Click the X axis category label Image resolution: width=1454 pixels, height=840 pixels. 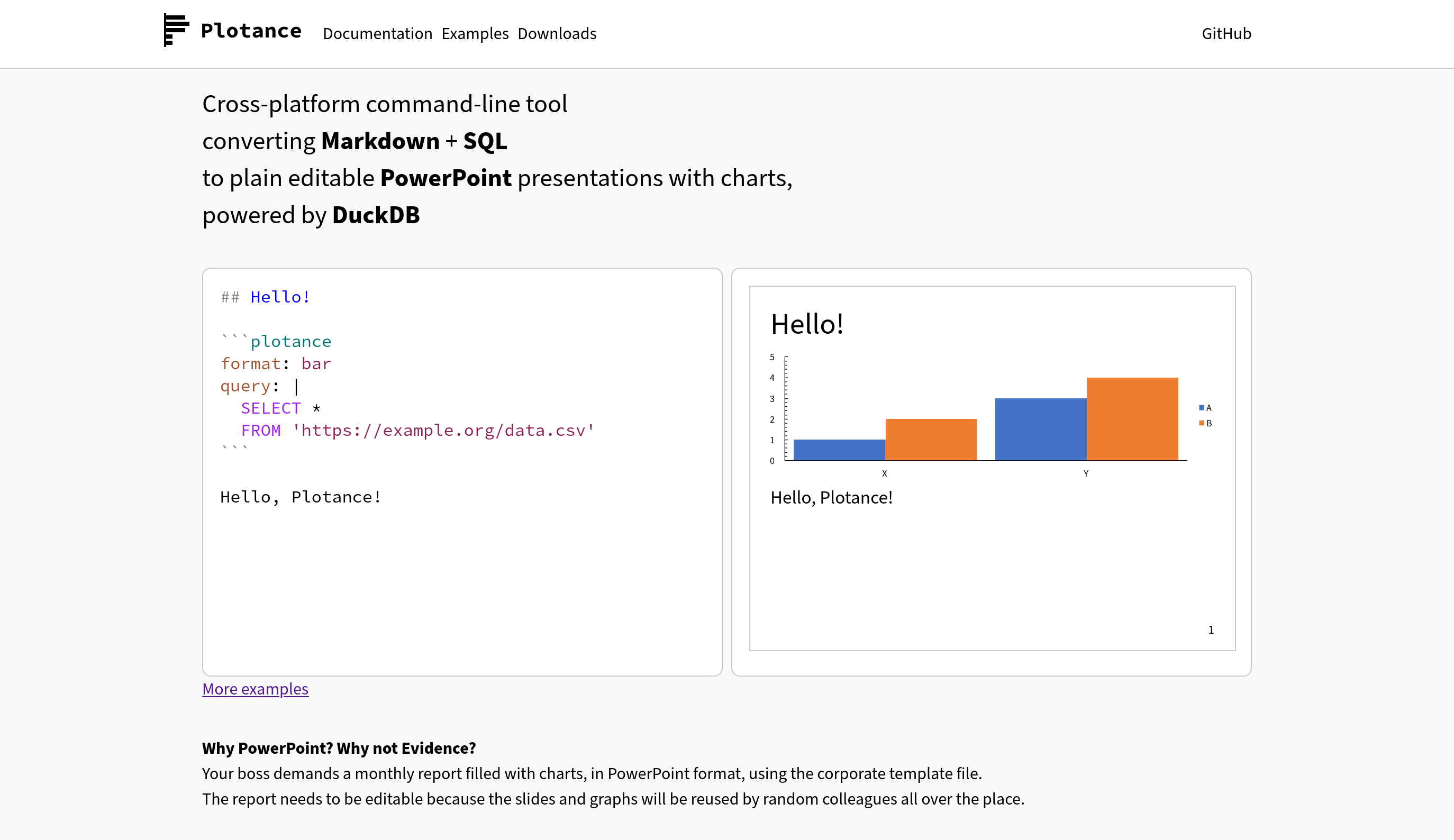click(x=885, y=473)
